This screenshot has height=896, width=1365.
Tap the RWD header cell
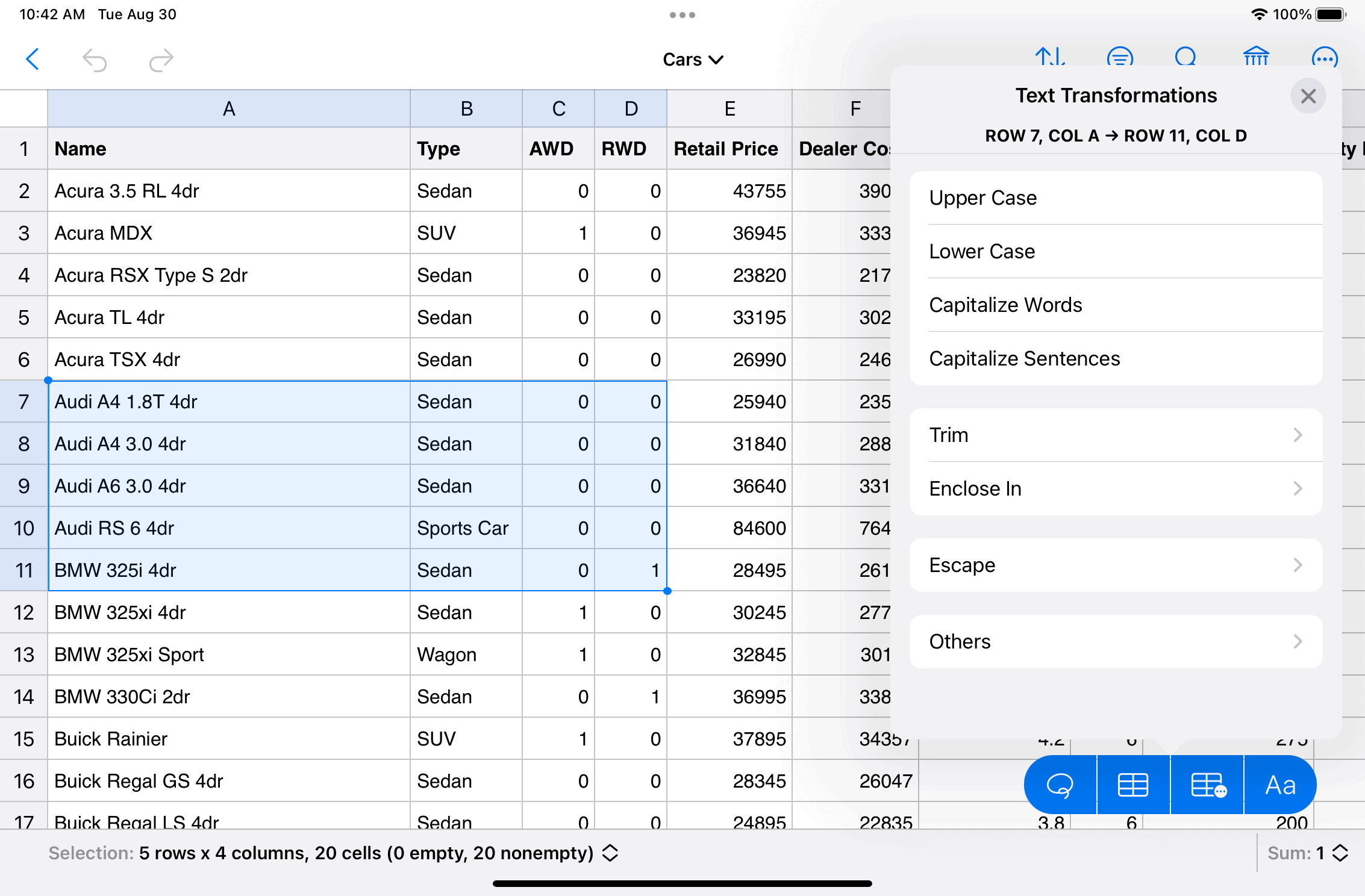(x=631, y=149)
